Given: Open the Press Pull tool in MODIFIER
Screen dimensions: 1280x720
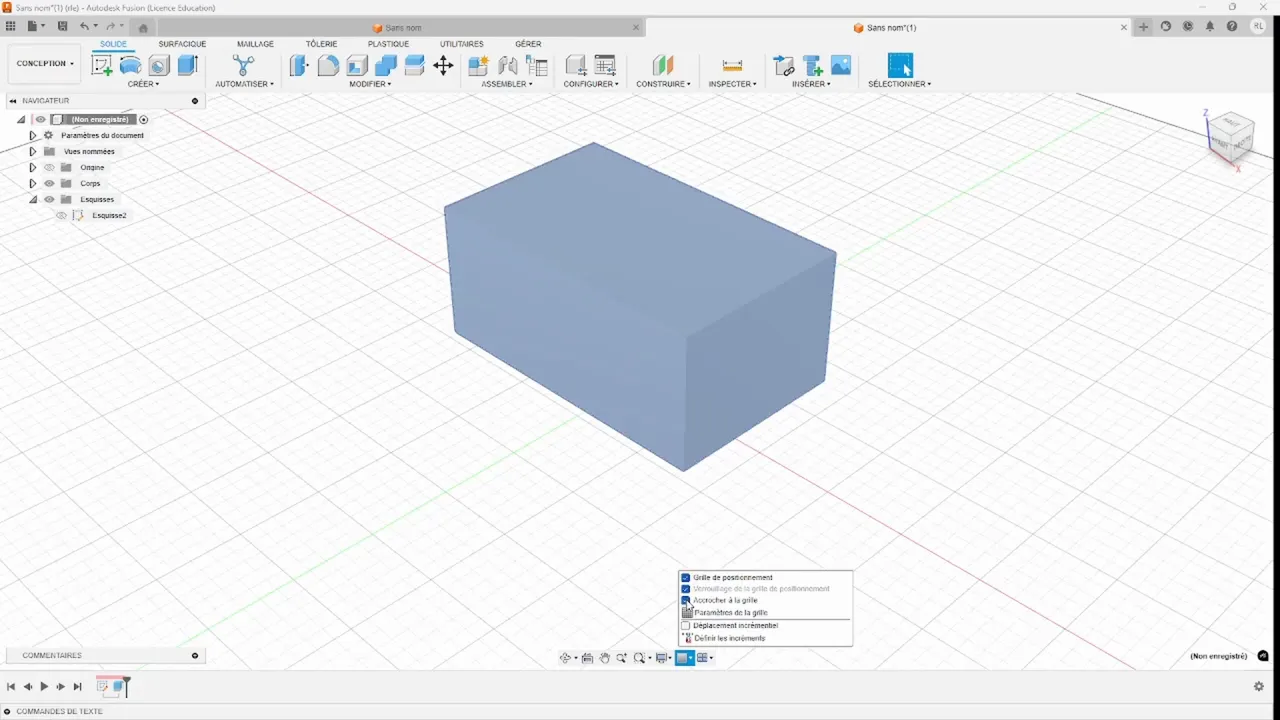Looking at the screenshot, I should [x=298, y=65].
